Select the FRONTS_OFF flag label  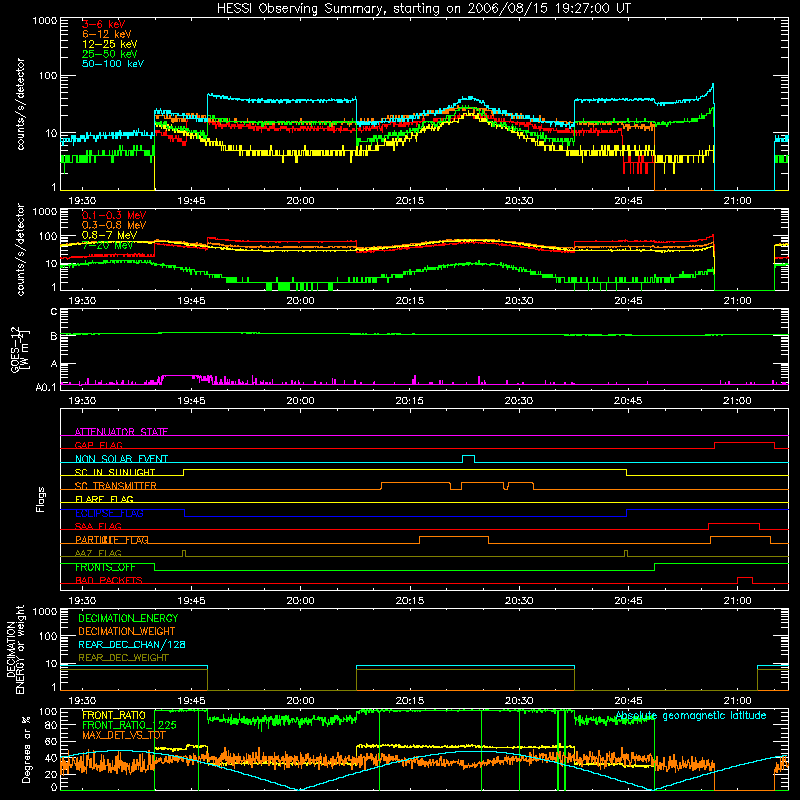pyautogui.click(x=105, y=567)
